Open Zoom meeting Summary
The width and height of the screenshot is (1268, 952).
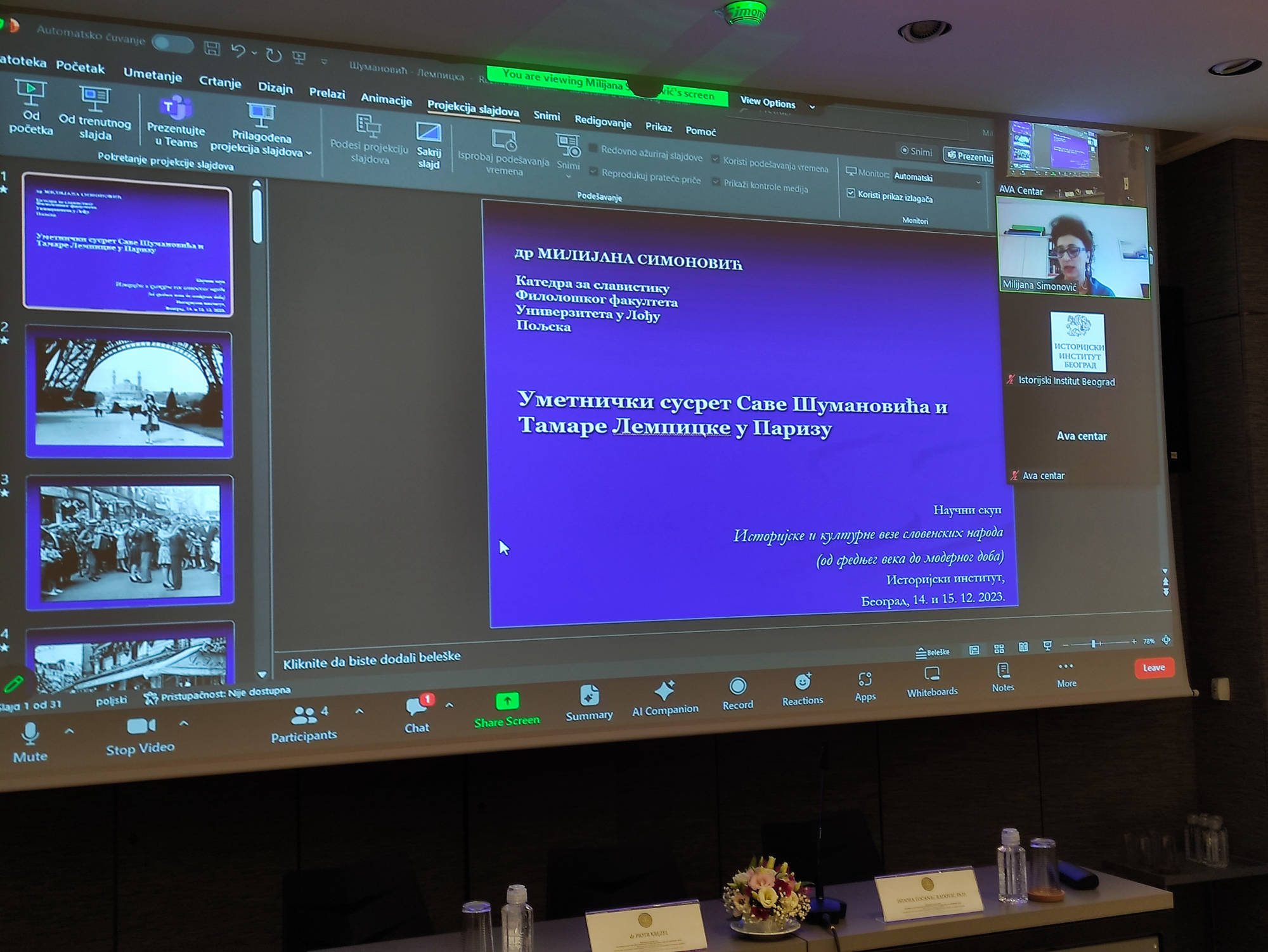[x=589, y=703]
